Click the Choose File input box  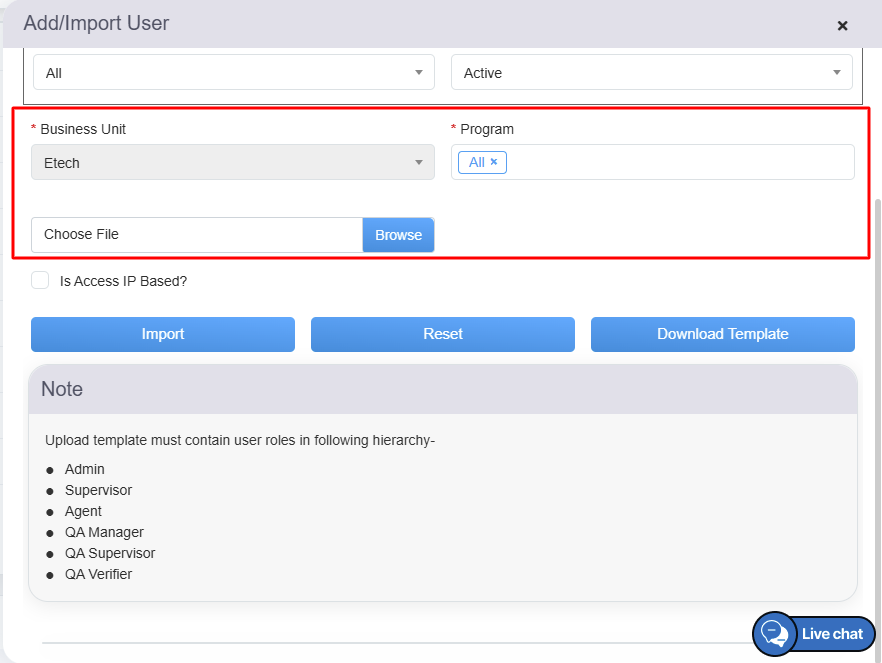tap(197, 235)
